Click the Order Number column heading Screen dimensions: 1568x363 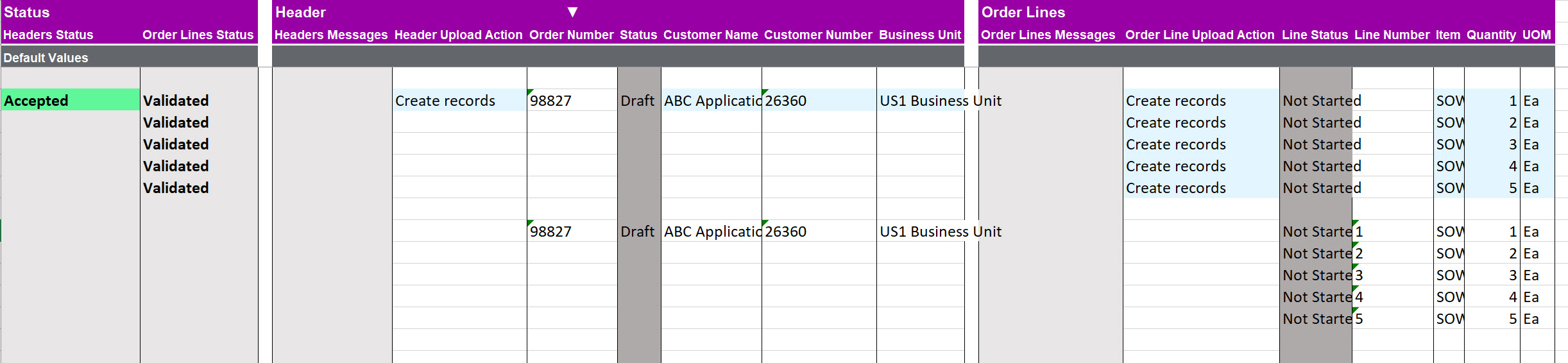(571, 35)
